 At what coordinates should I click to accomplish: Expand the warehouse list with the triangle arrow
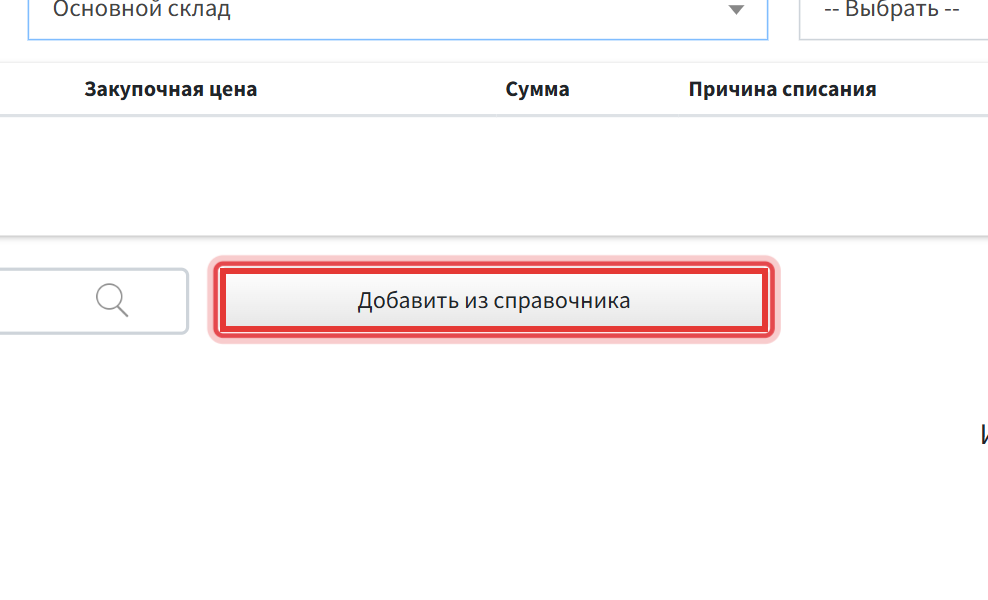(x=736, y=9)
